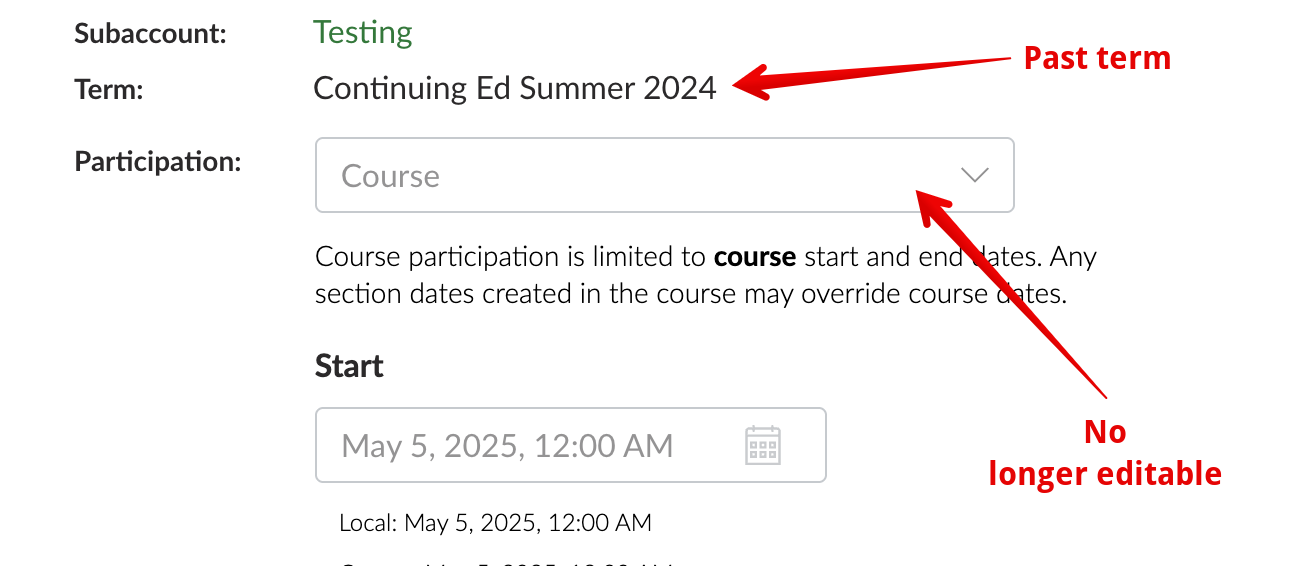
Task: Click the bold 'course' word in description
Action: (x=755, y=257)
